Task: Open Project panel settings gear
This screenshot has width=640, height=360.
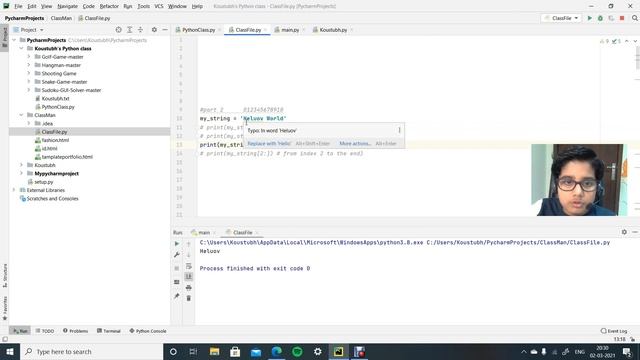Action: pyautogui.click(x=154, y=30)
